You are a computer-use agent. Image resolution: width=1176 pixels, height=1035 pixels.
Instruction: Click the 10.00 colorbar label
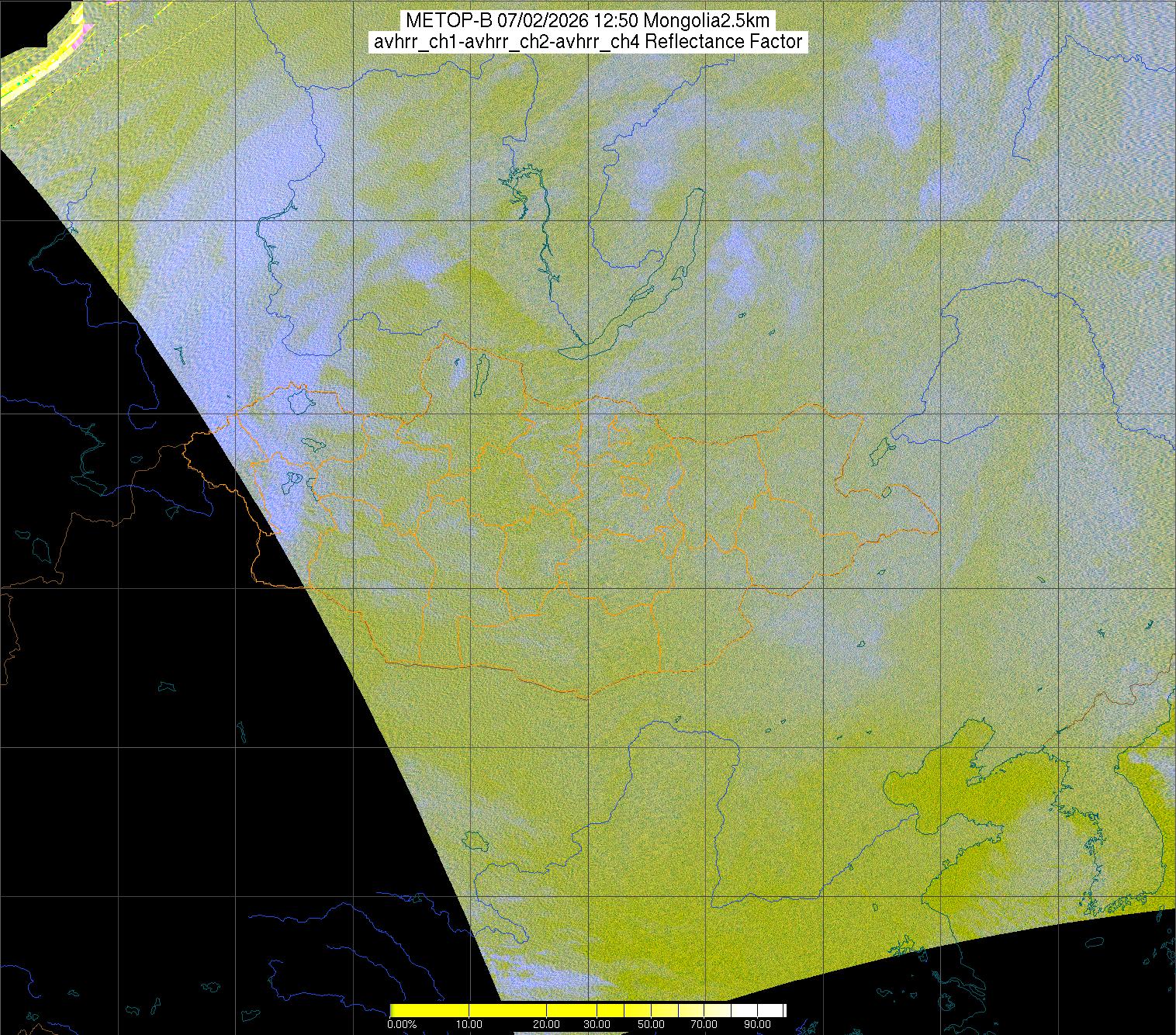pyautogui.click(x=469, y=1025)
